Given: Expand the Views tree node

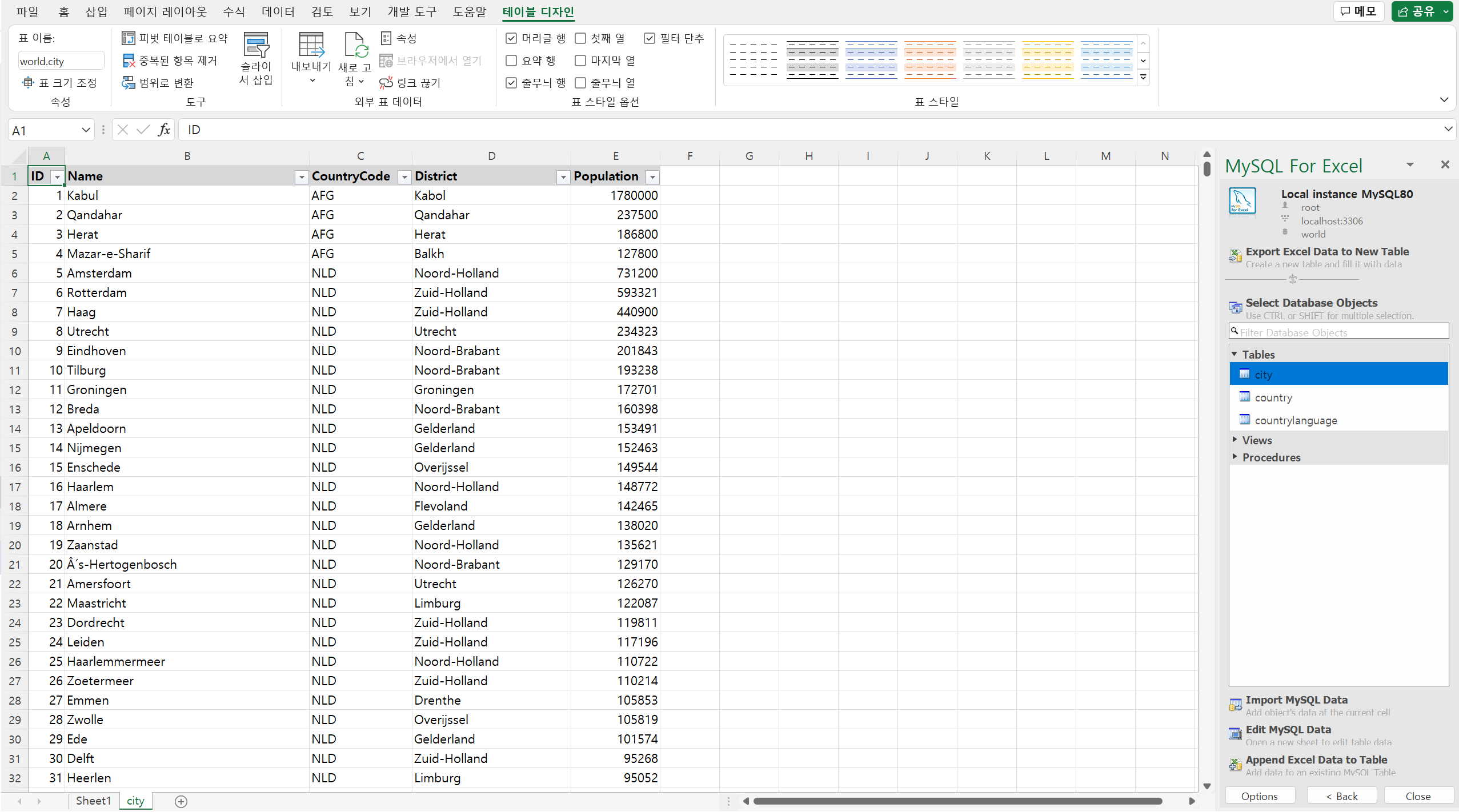Looking at the screenshot, I should click(x=1234, y=440).
